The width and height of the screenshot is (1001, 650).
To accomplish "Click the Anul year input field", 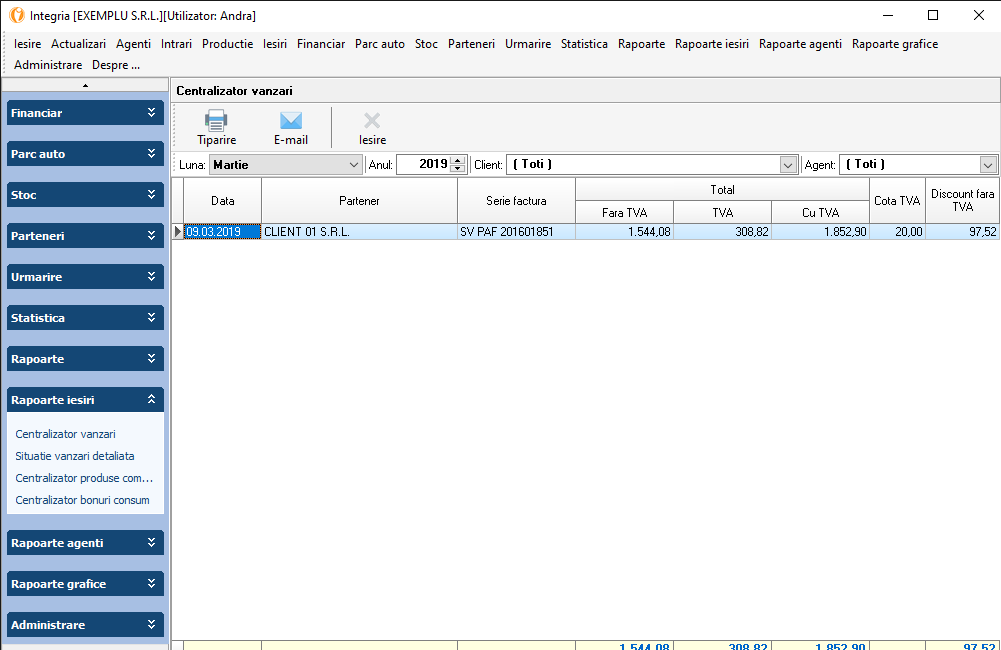I will point(423,165).
